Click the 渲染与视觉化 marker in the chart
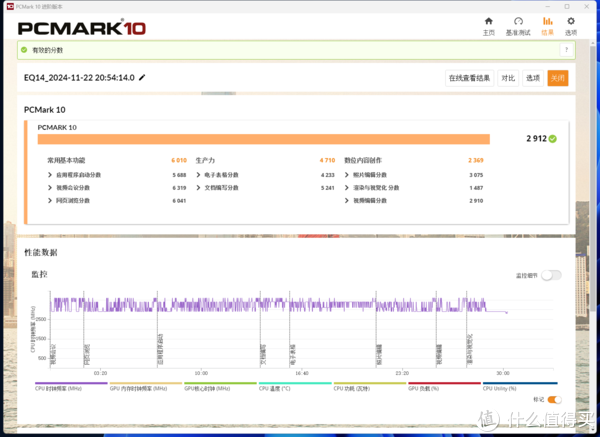Image resolution: width=600 pixels, height=437 pixels. coord(470,349)
